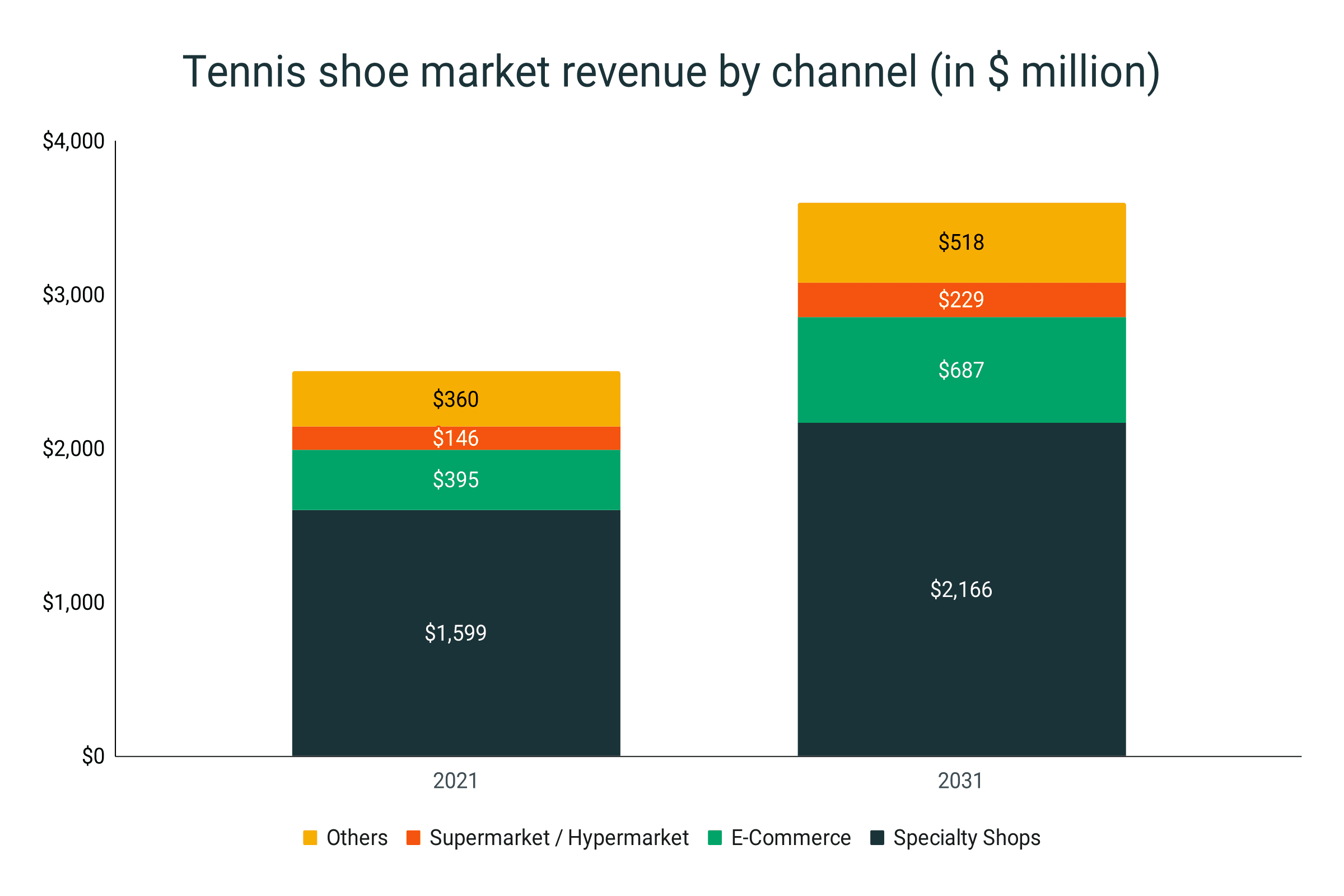This screenshot has height=896, width=1344.
Task: Click the $4,000 y-axis label
Action: pyautogui.click(x=74, y=141)
